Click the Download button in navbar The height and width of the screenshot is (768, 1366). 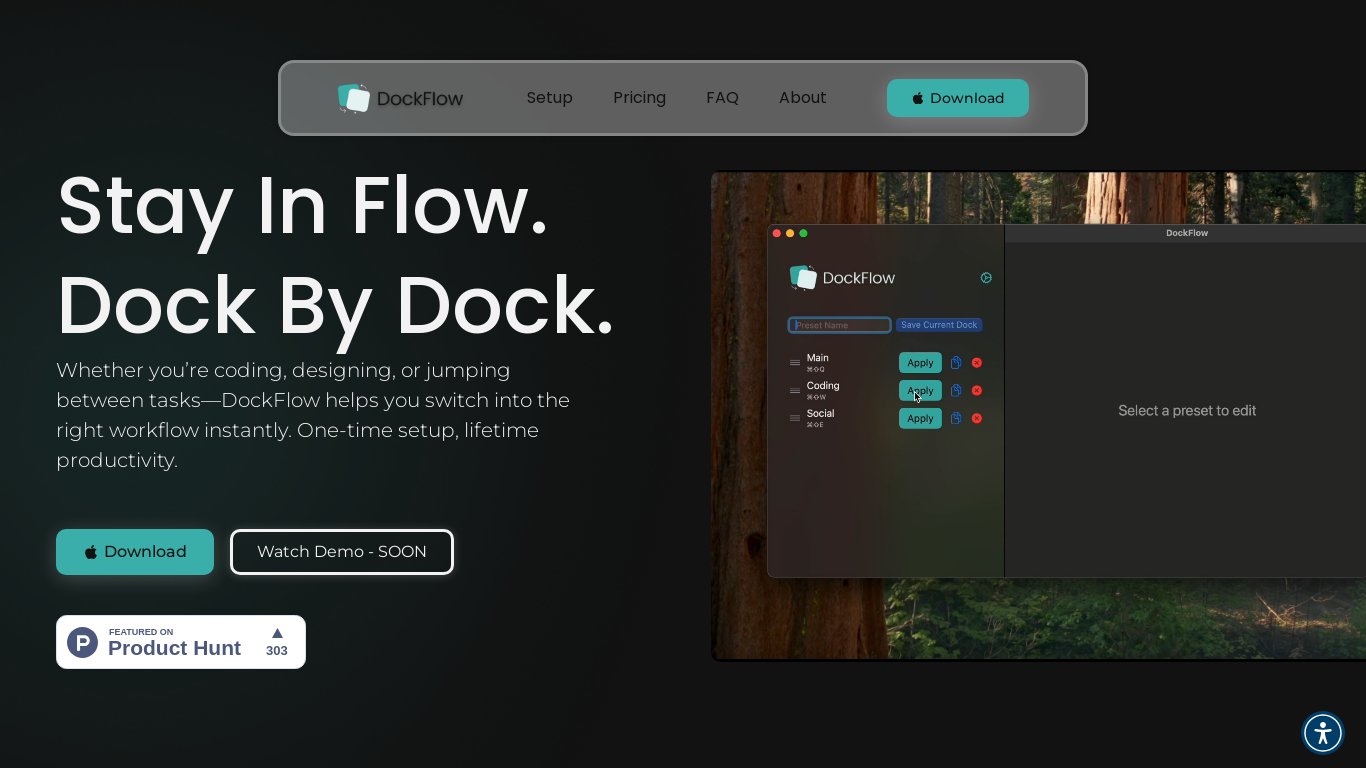coord(958,98)
